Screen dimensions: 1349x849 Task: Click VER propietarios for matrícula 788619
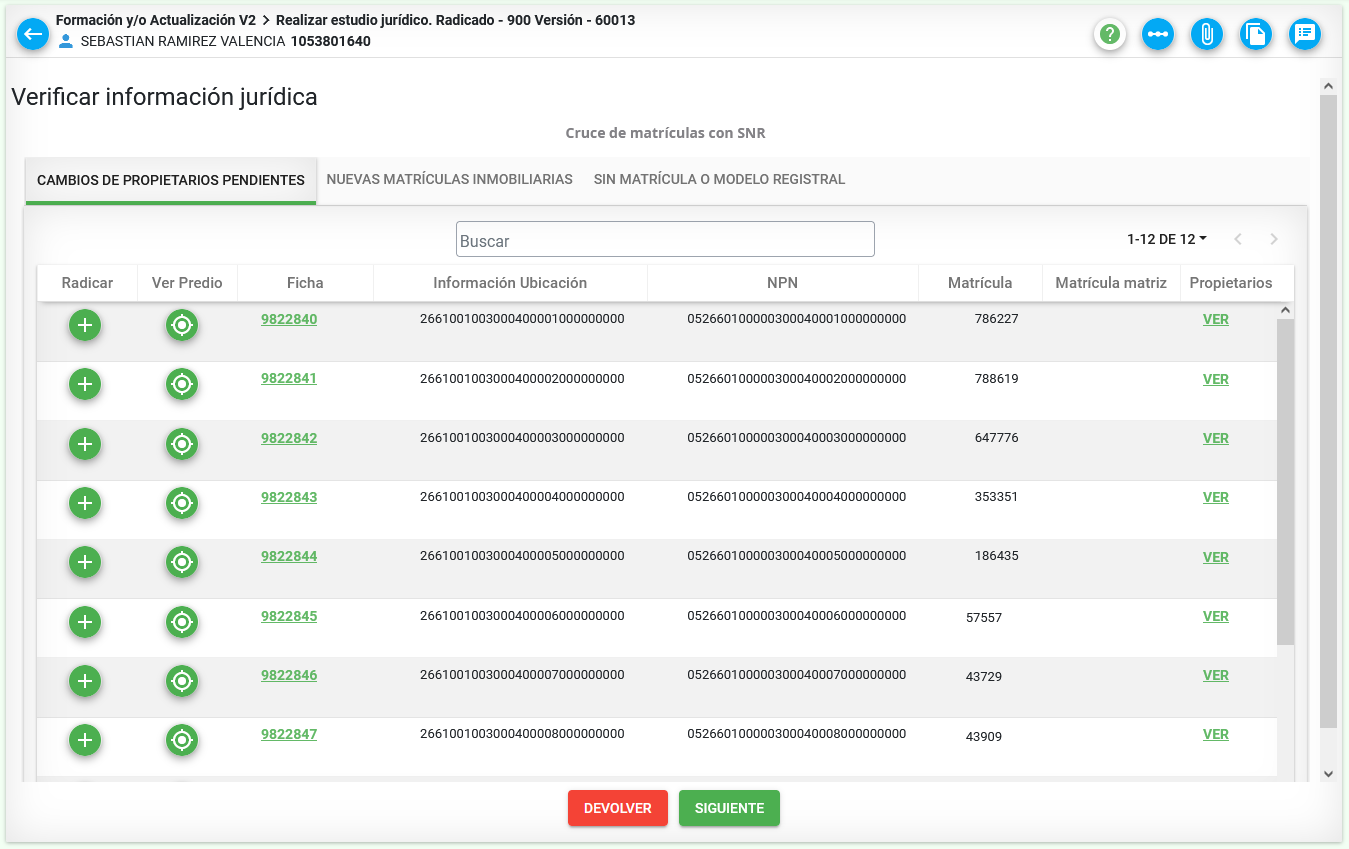tap(1216, 379)
